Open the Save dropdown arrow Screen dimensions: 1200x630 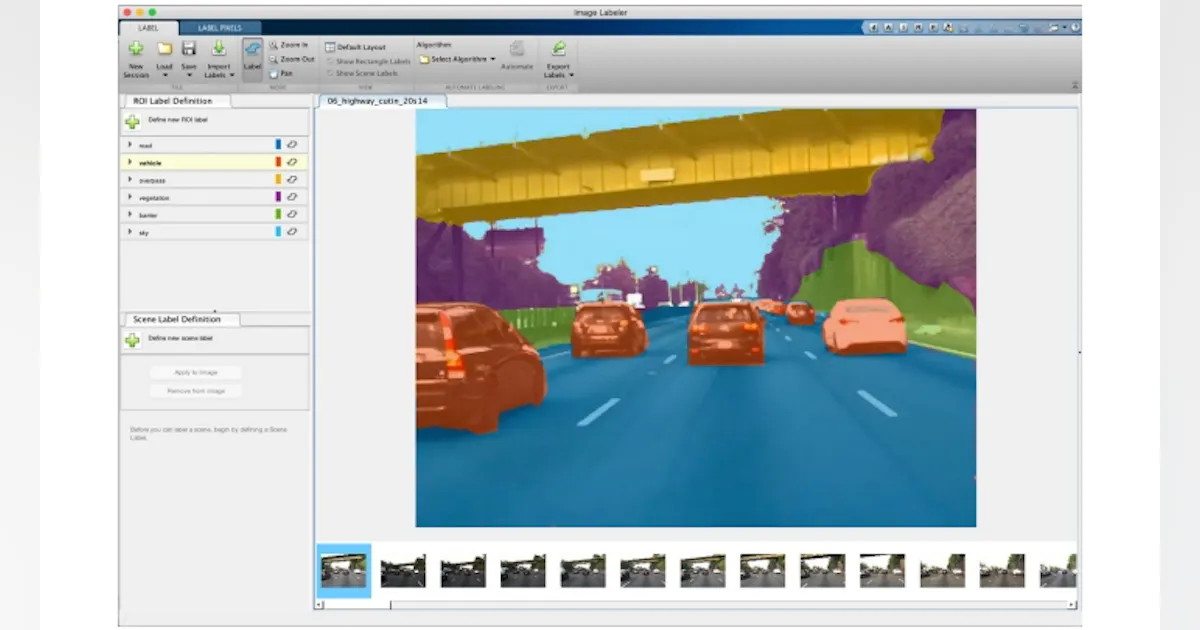pos(189,75)
